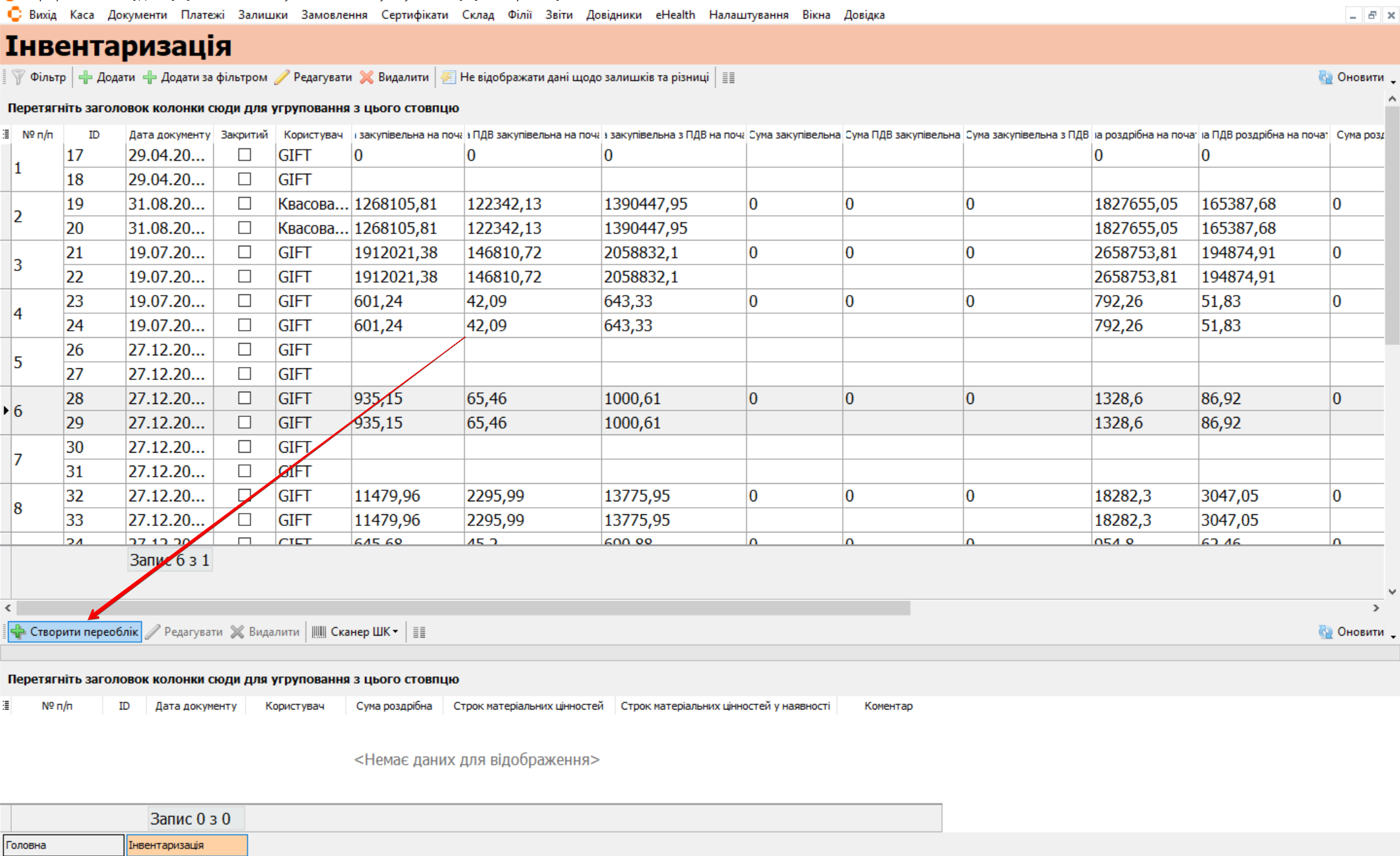Screen dimensions: 1400x856
Task: Click the barcode 'Сканер ШК' icon
Action: click(x=318, y=632)
